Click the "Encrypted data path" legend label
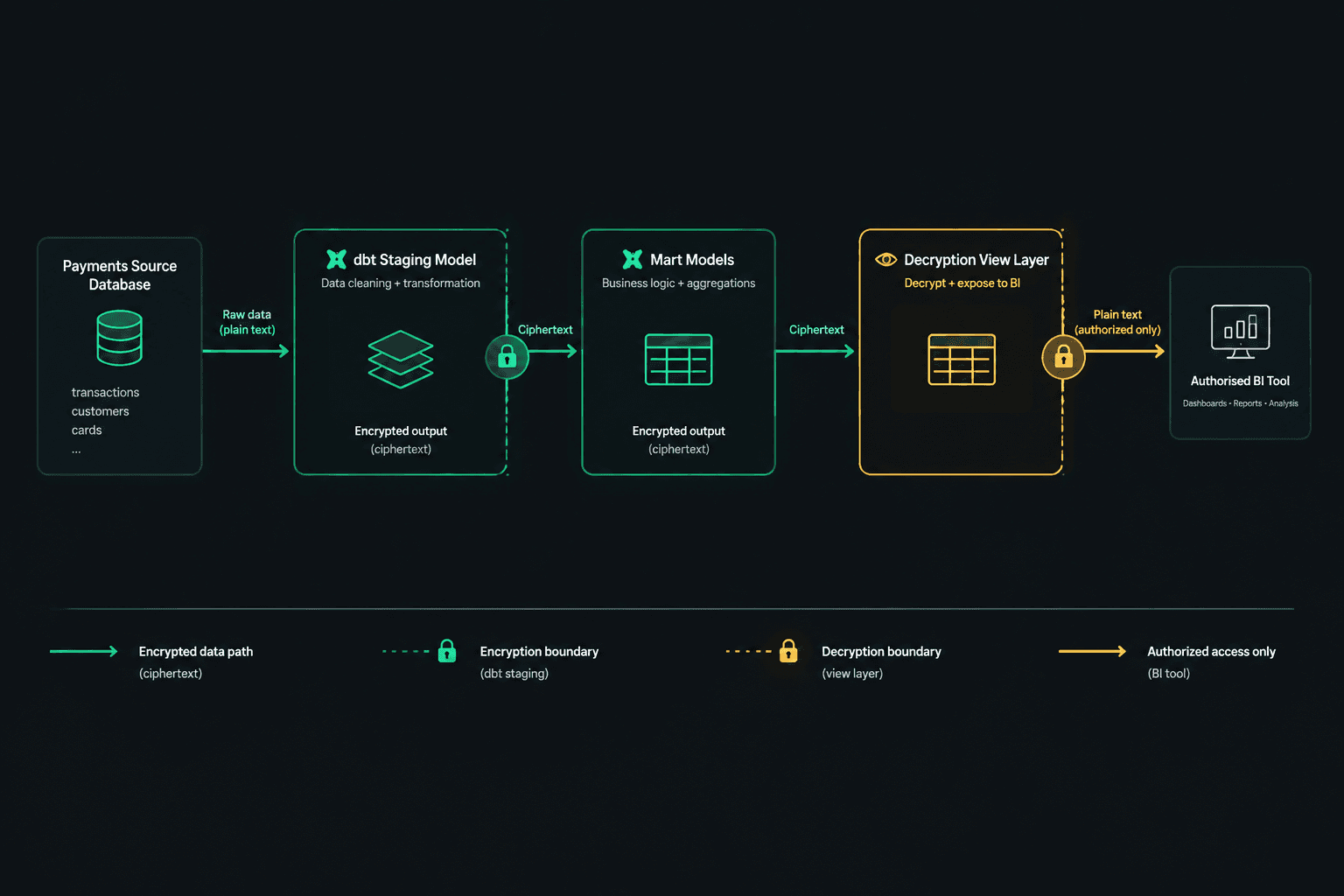The height and width of the screenshot is (896, 1344). [x=196, y=651]
